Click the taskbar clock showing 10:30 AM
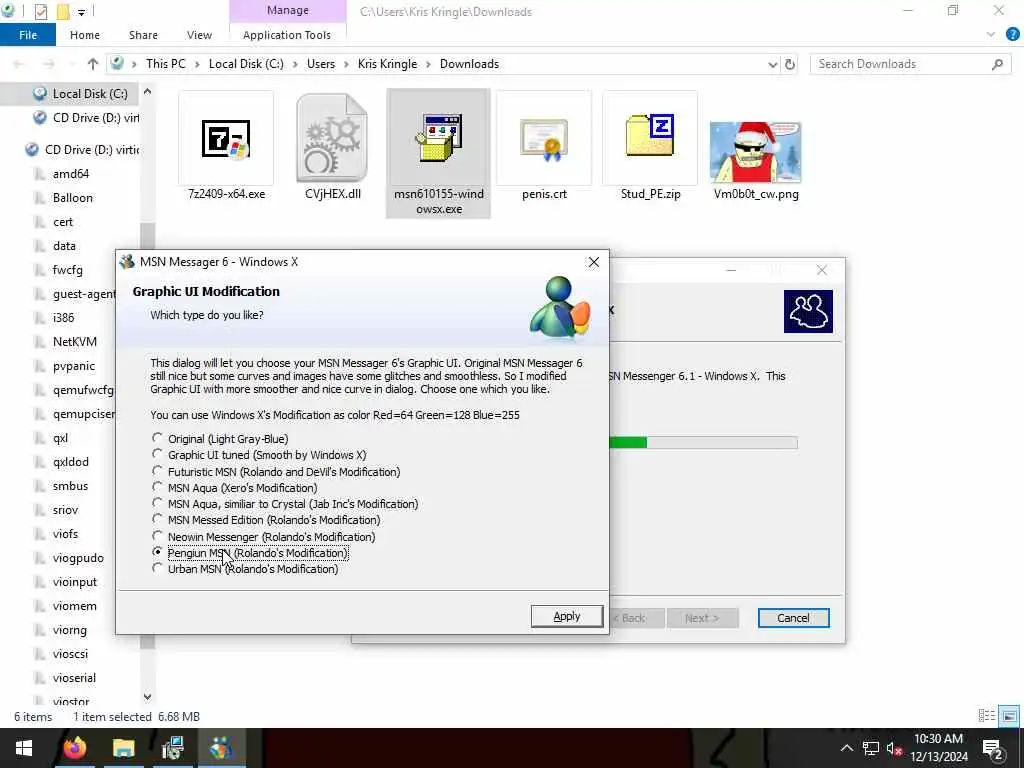This screenshot has width=1024, height=768. 938,748
